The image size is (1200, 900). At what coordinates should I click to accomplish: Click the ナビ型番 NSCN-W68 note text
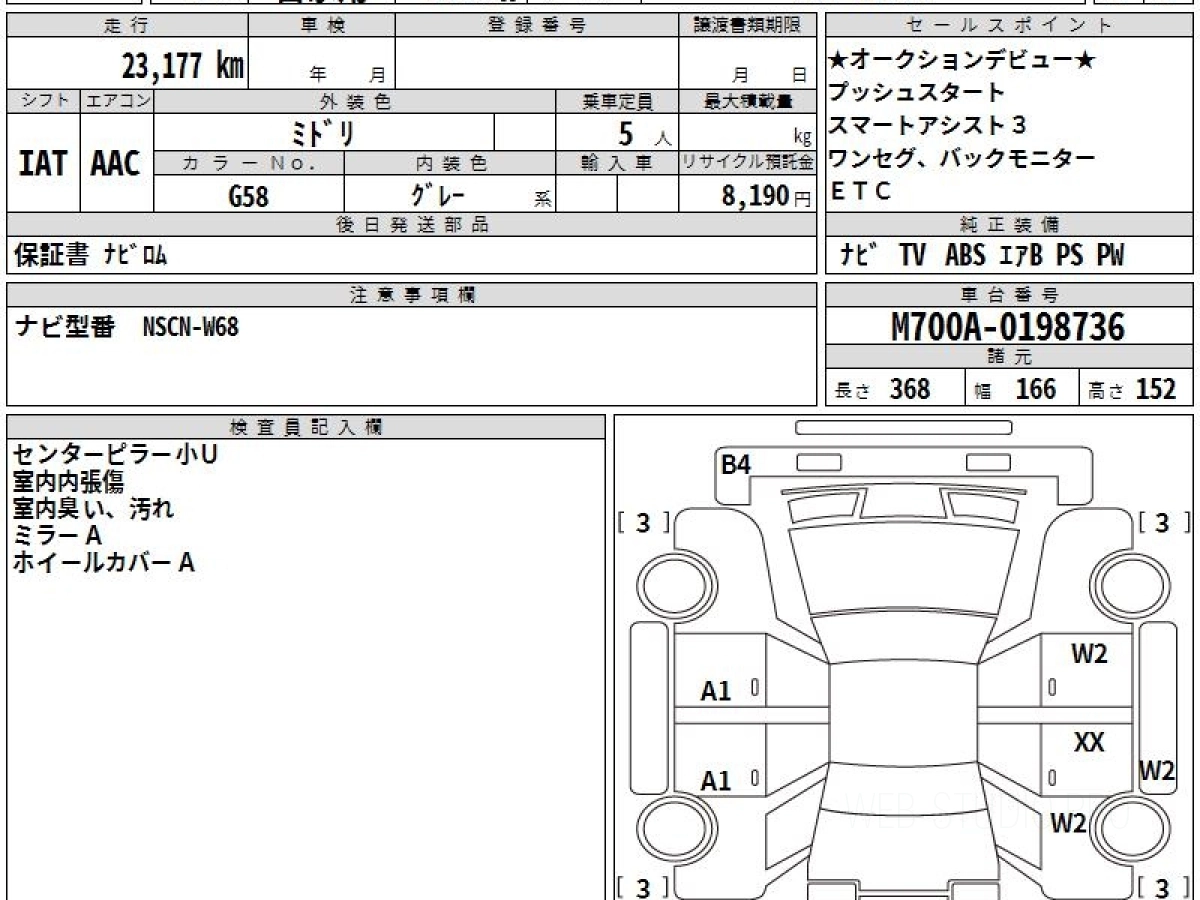tap(126, 327)
